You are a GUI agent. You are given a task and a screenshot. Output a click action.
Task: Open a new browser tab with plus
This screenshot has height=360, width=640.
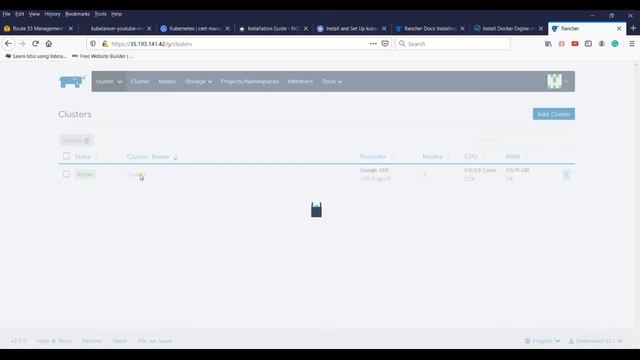[x=633, y=28]
